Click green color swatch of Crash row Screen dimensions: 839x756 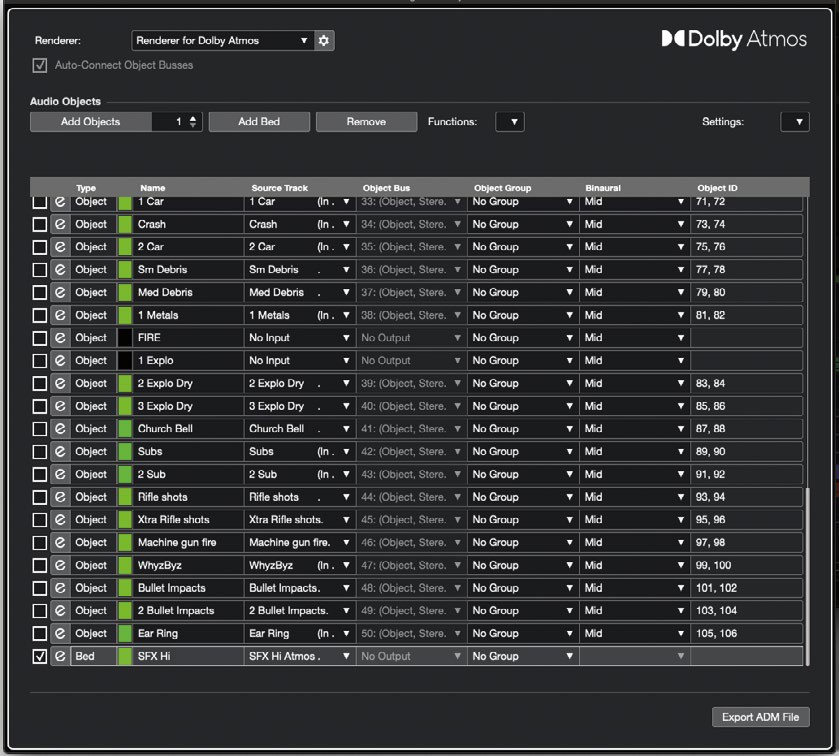point(125,224)
